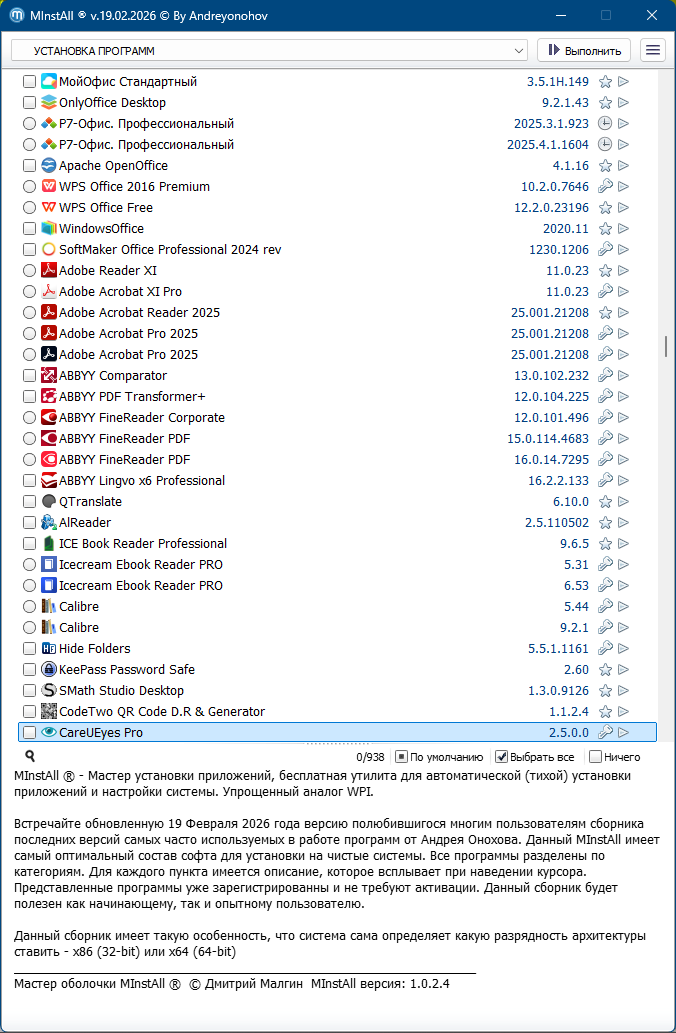Open the hamburger menu button
676x1033 pixels.
coord(653,50)
